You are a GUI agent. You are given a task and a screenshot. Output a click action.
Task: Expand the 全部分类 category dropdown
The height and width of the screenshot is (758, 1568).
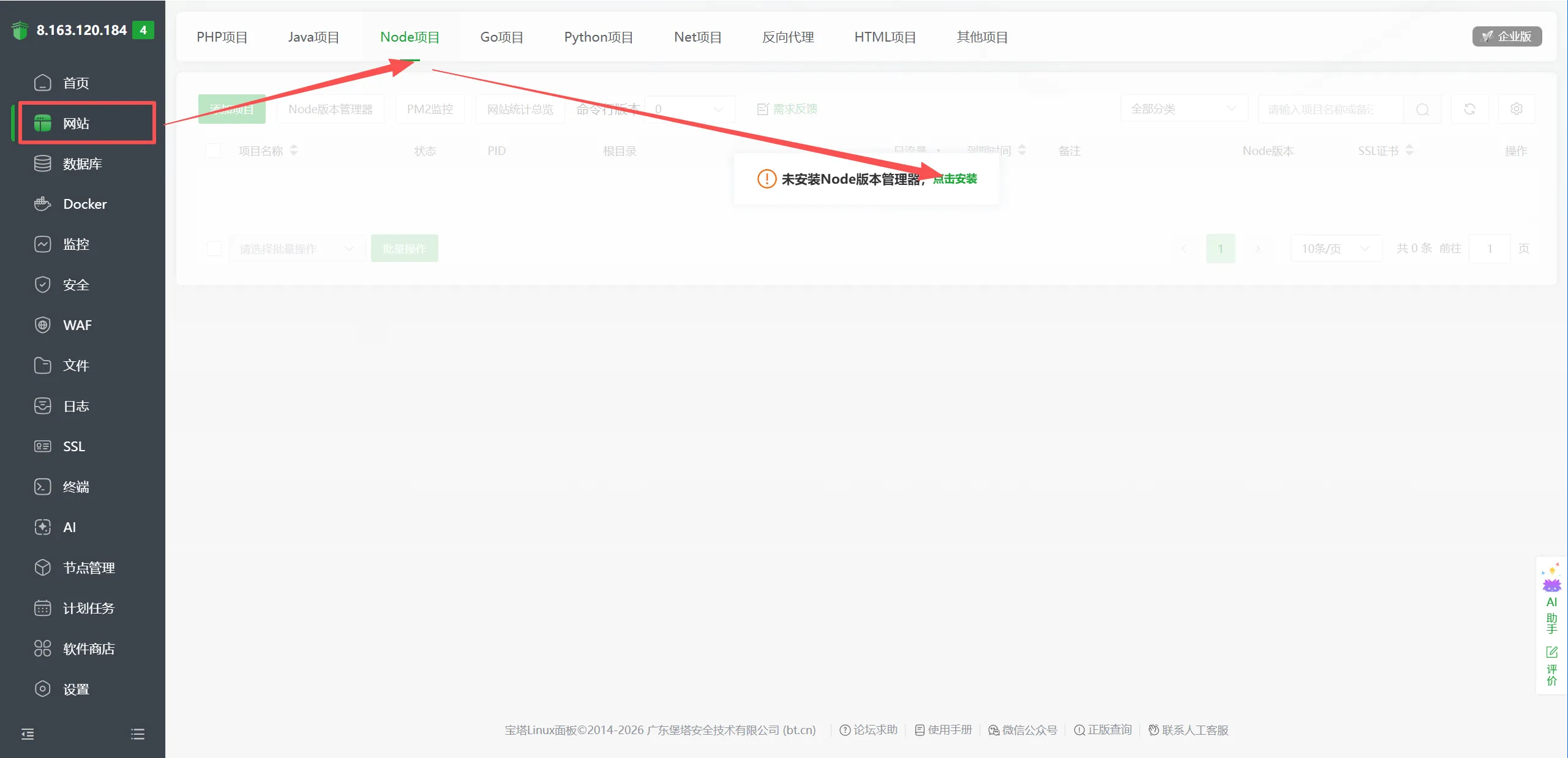click(x=1184, y=109)
